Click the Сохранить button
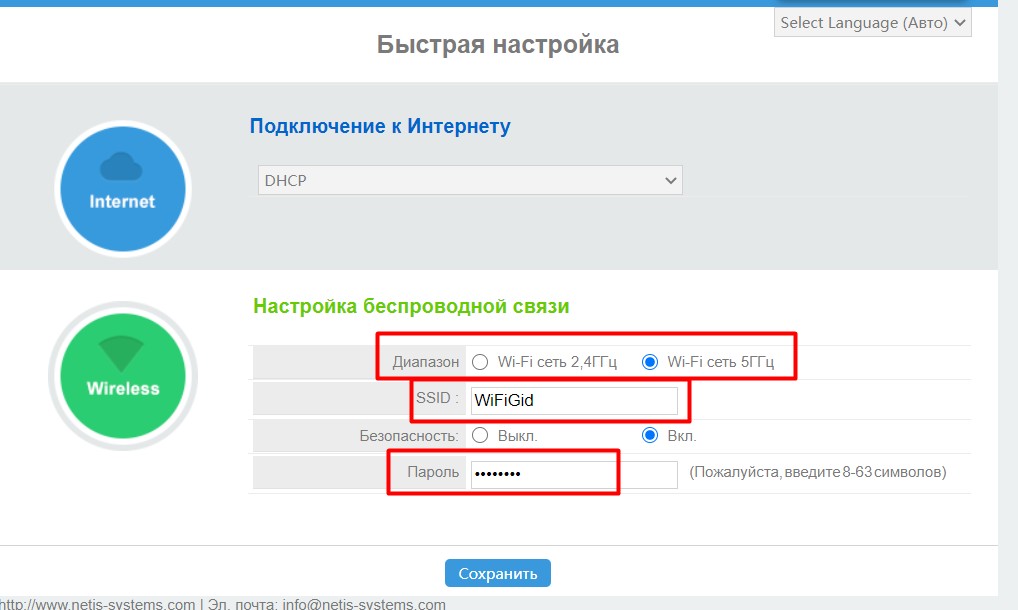The image size is (1018, 610). pos(497,572)
